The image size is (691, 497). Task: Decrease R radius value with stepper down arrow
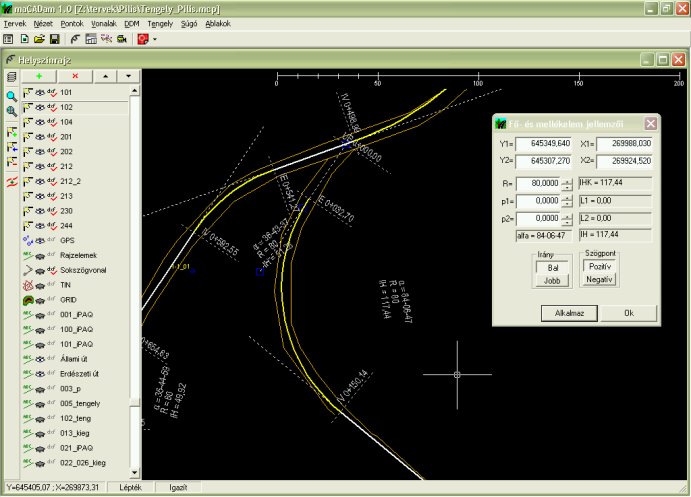pos(567,187)
